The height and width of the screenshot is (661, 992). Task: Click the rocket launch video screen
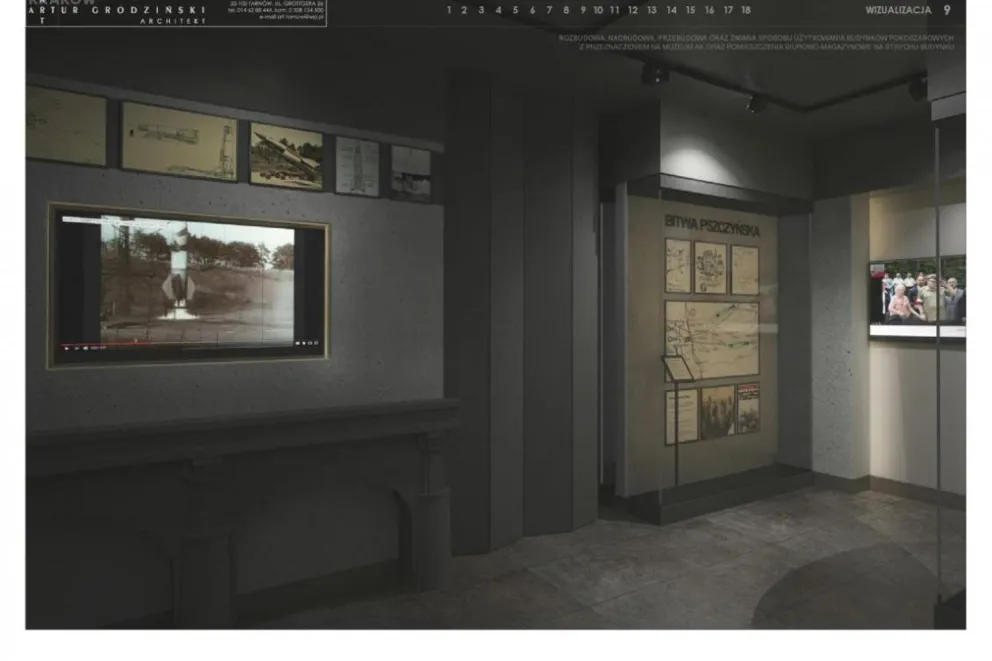188,285
